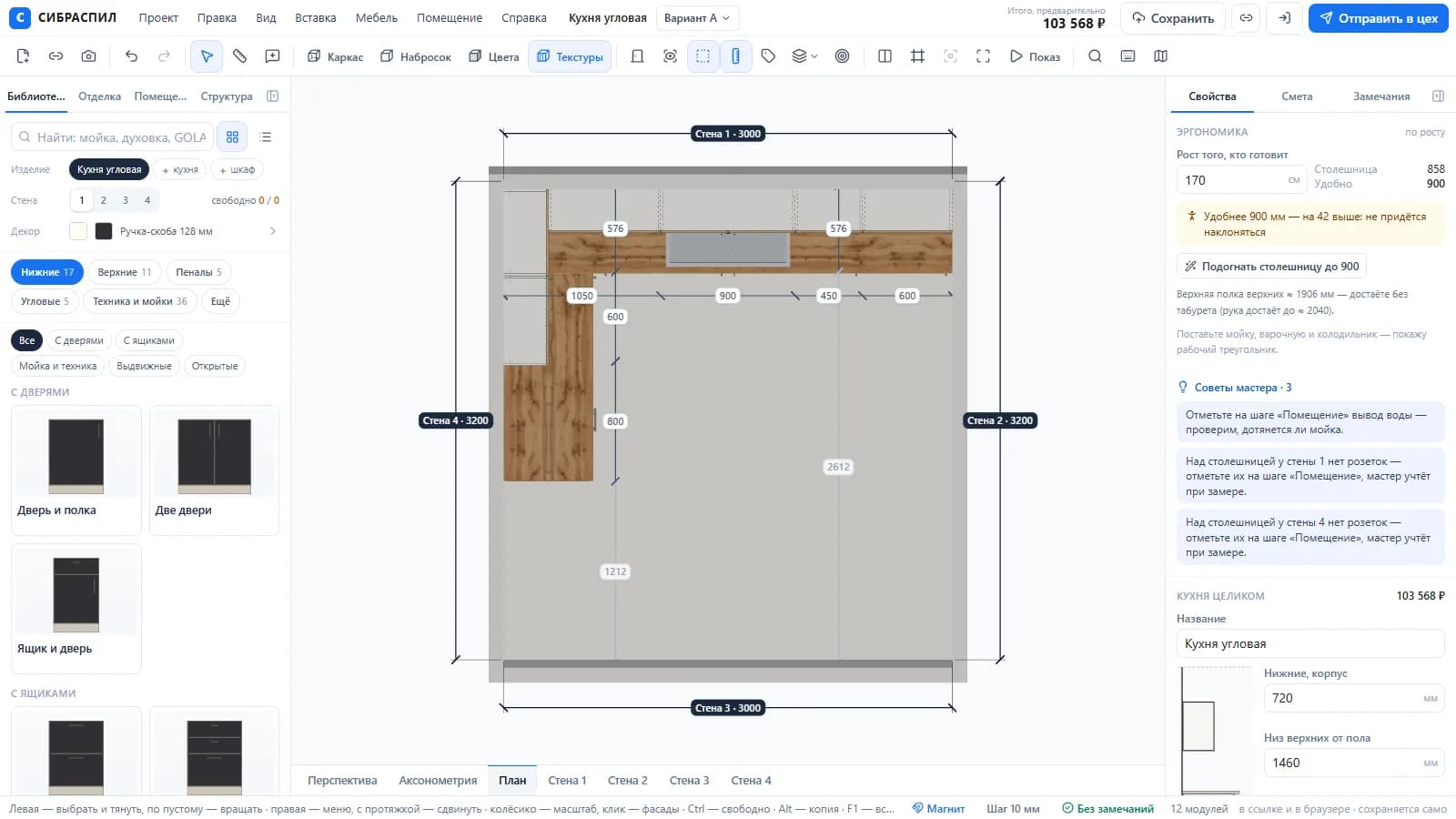Choose the tape measure tool
1456x819 pixels.
pyautogui.click(x=239, y=56)
